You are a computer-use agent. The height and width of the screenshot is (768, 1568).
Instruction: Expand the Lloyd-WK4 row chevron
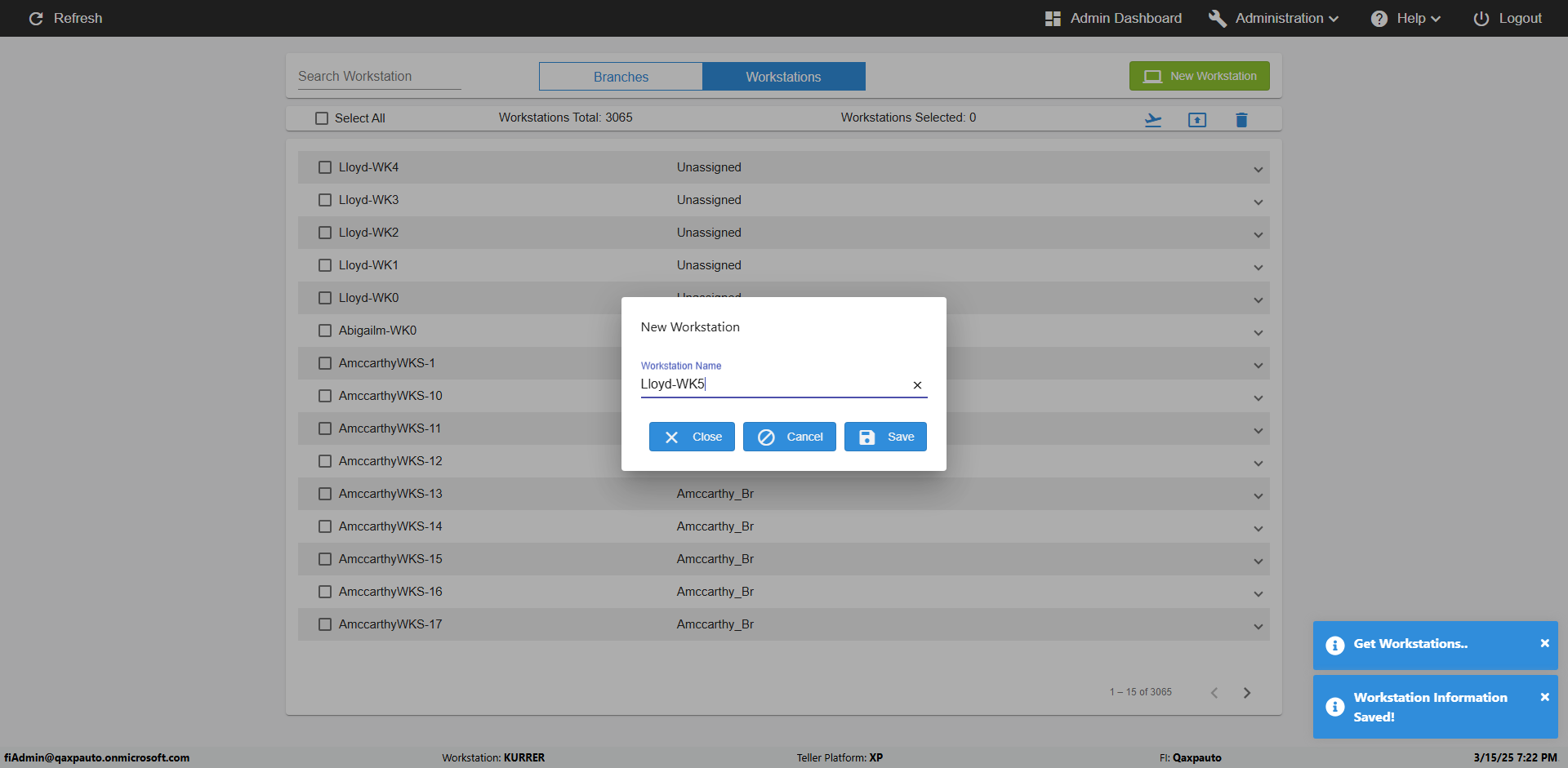pos(1258,170)
